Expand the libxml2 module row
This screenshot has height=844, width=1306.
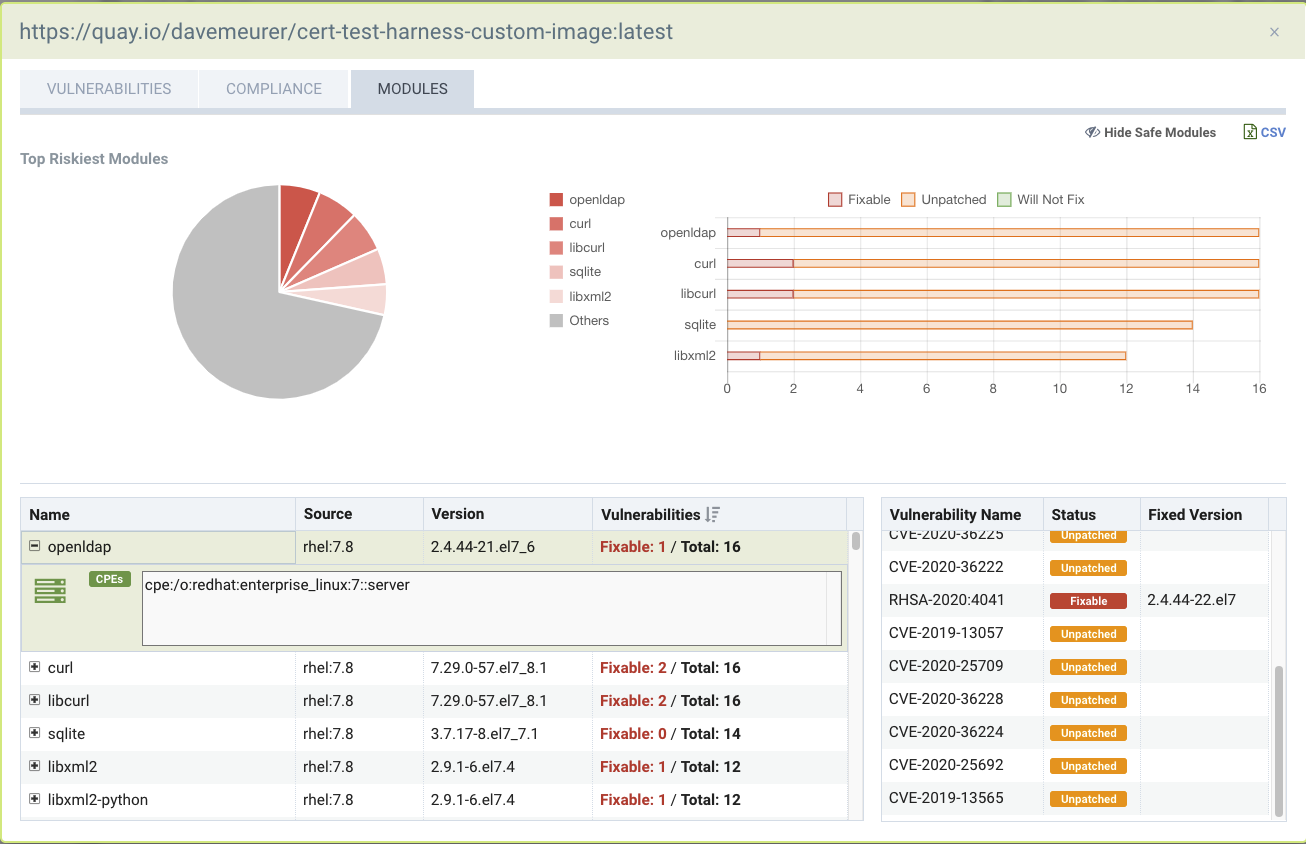pos(33,766)
